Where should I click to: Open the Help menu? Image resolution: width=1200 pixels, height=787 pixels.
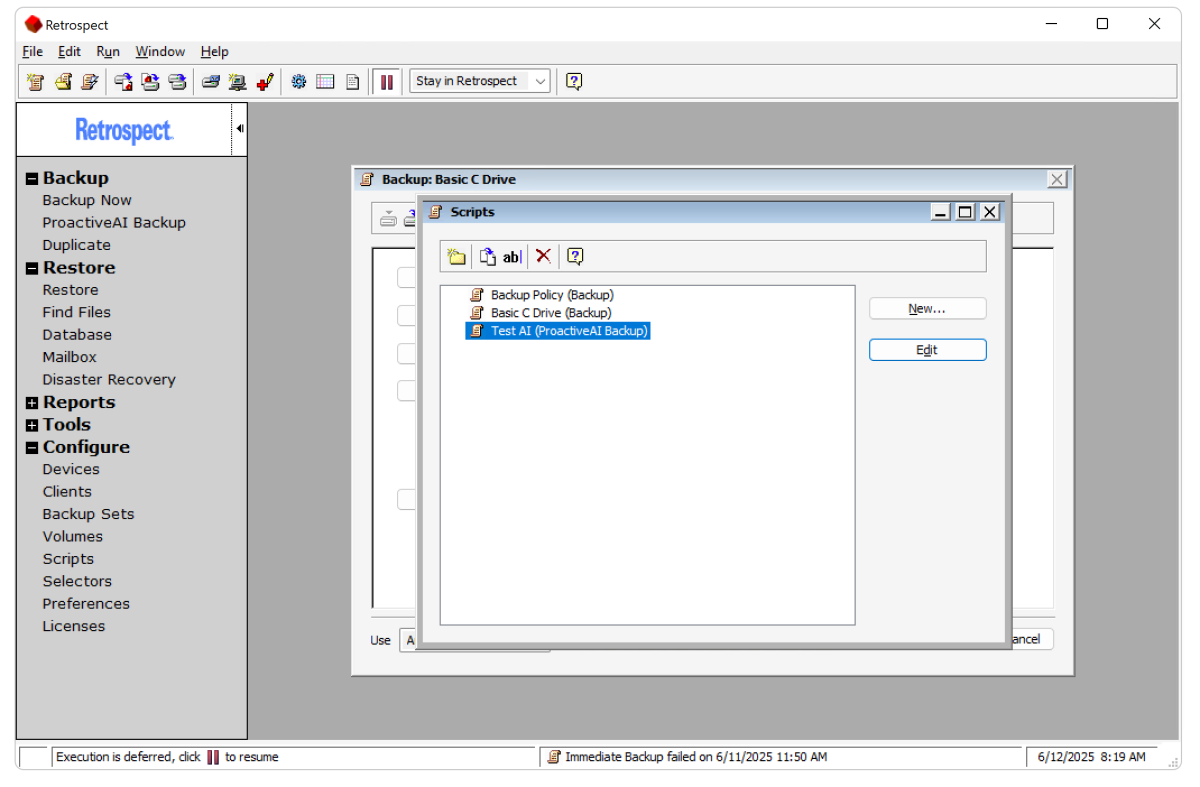coord(214,52)
